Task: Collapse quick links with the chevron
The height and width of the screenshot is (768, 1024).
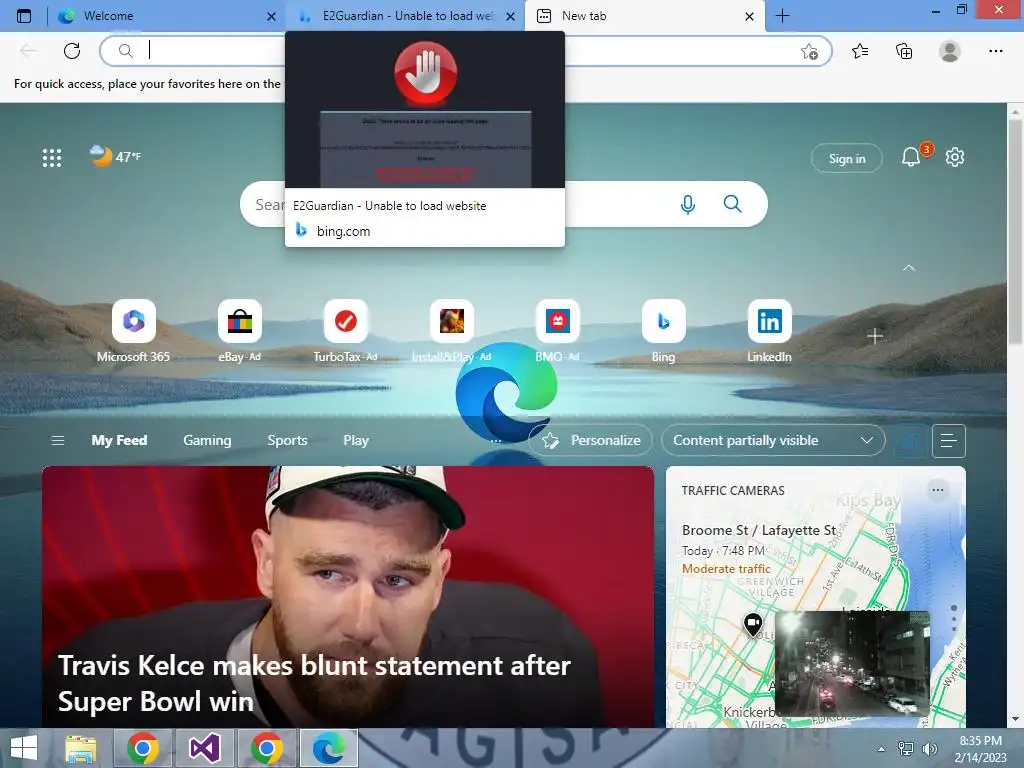Action: (908, 268)
